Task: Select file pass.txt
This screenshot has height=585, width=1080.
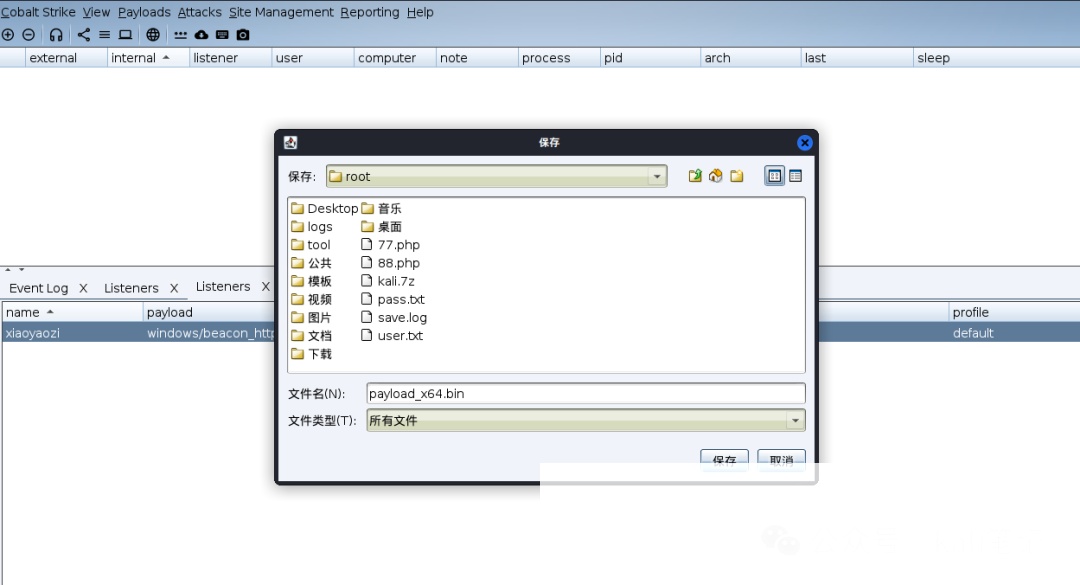Action: [x=393, y=299]
